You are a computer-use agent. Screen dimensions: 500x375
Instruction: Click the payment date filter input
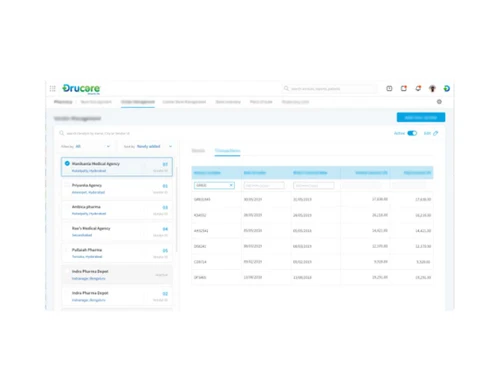coord(313,185)
